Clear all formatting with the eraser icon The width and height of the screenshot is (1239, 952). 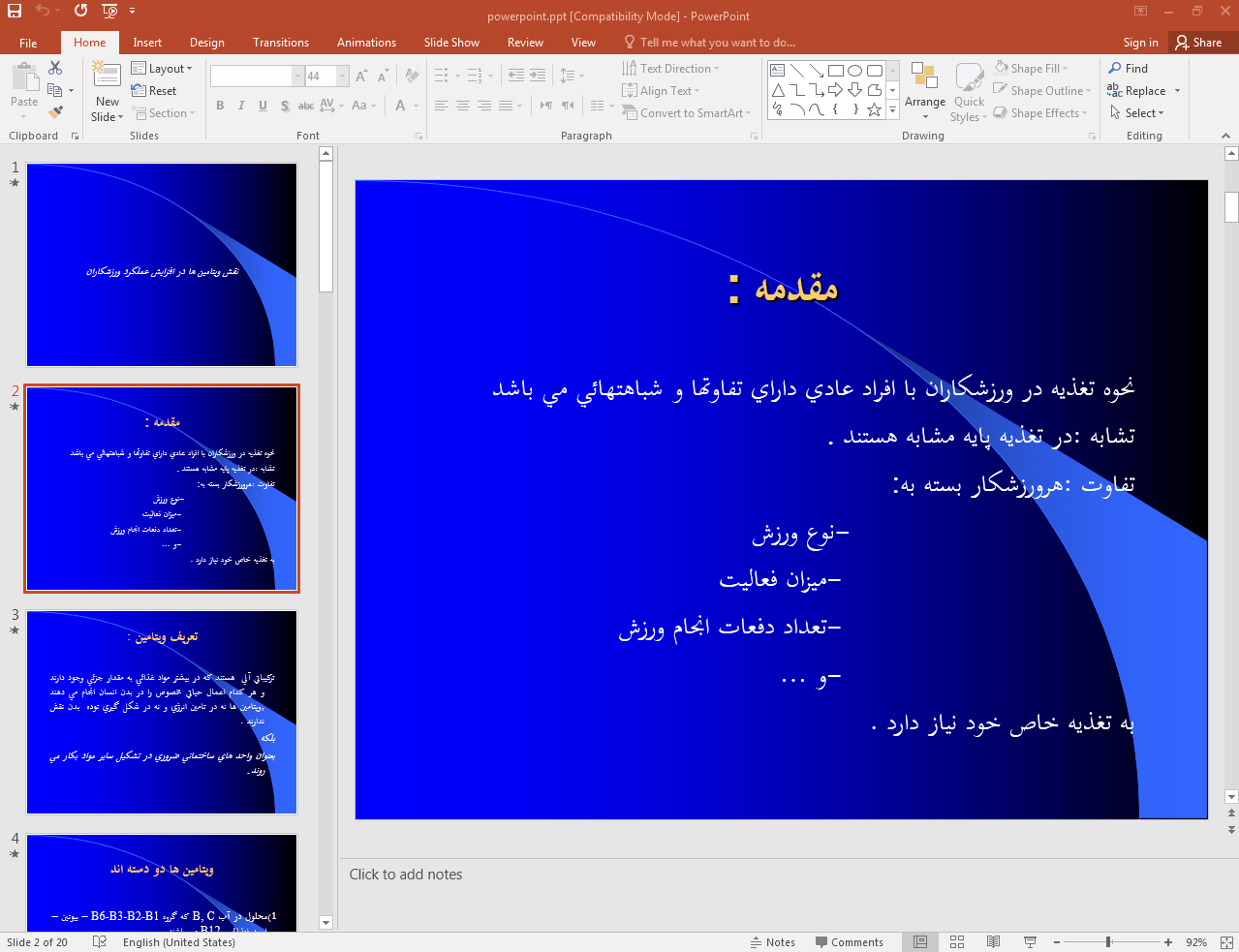(412, 76)
